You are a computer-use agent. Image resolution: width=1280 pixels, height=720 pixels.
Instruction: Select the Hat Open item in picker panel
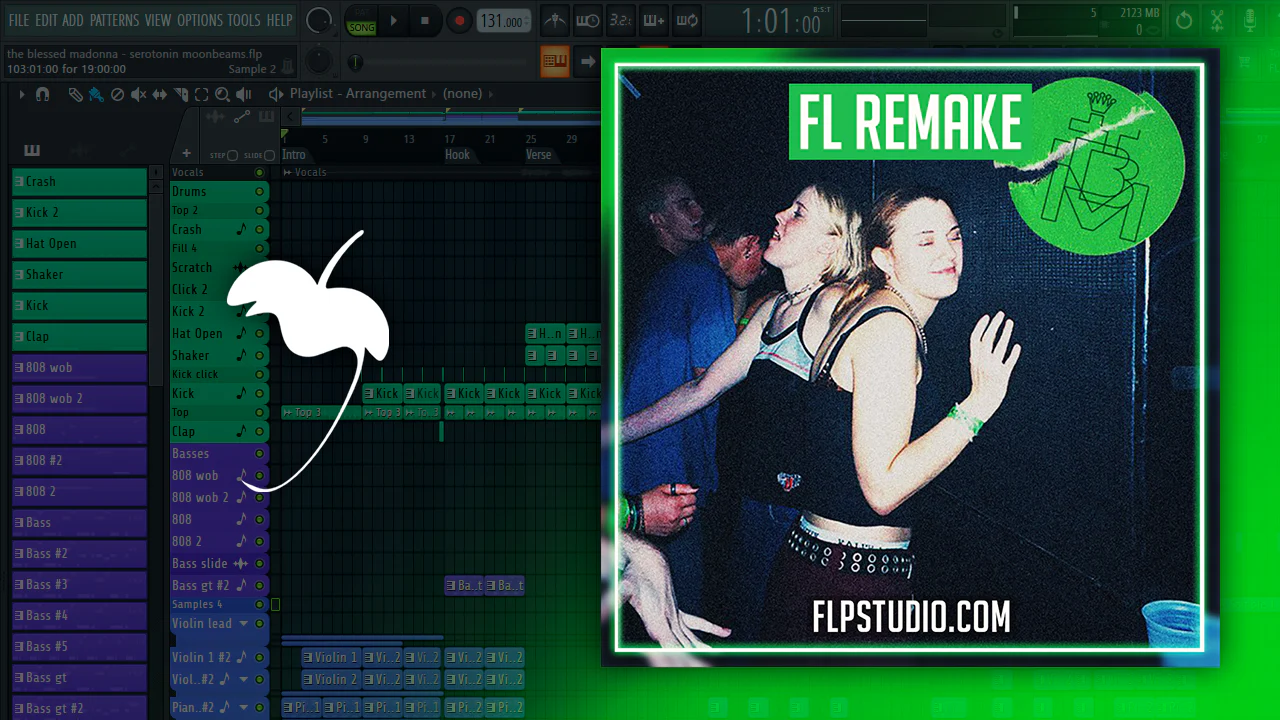point(79,244)
